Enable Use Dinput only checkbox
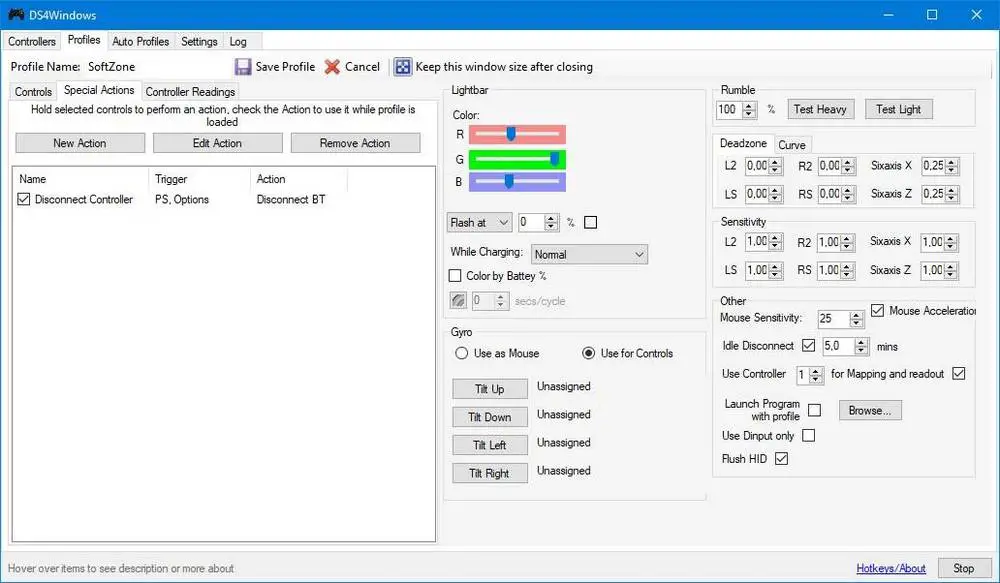 (x=809, y=436)
